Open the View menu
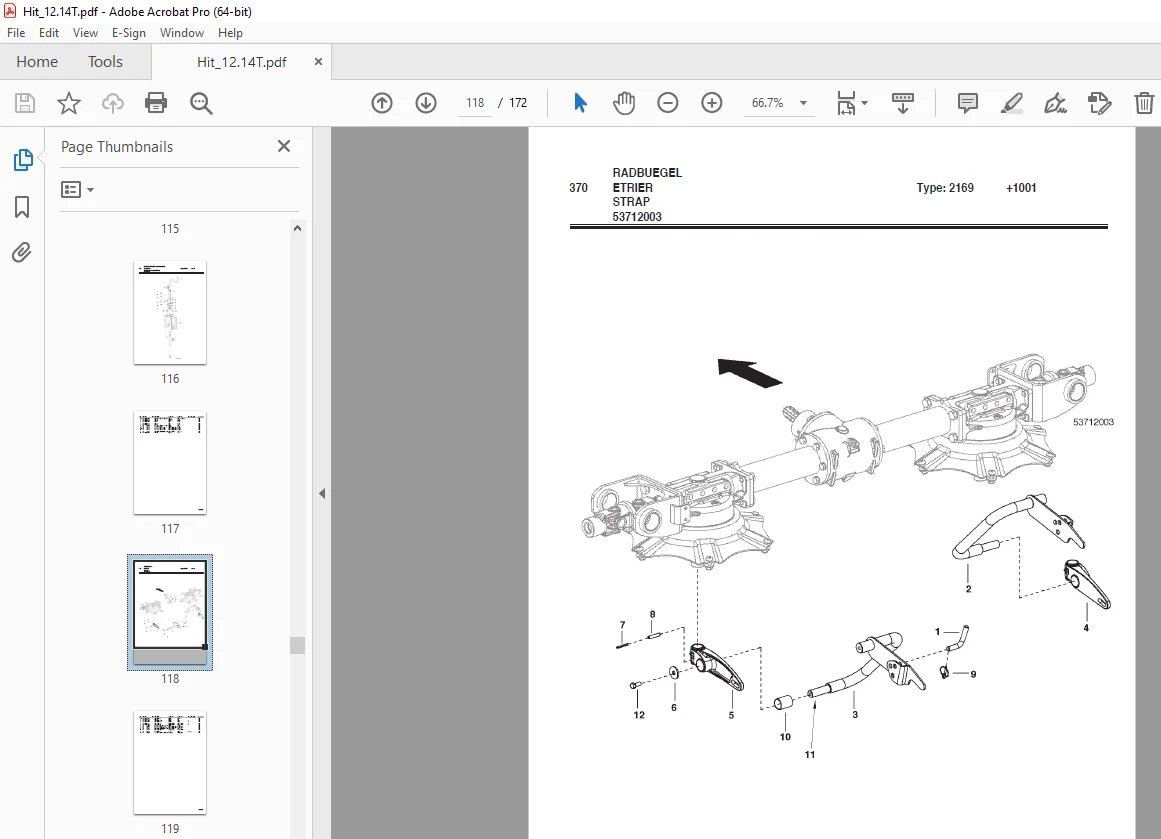 pyautogui.click(x=85, y=33)
